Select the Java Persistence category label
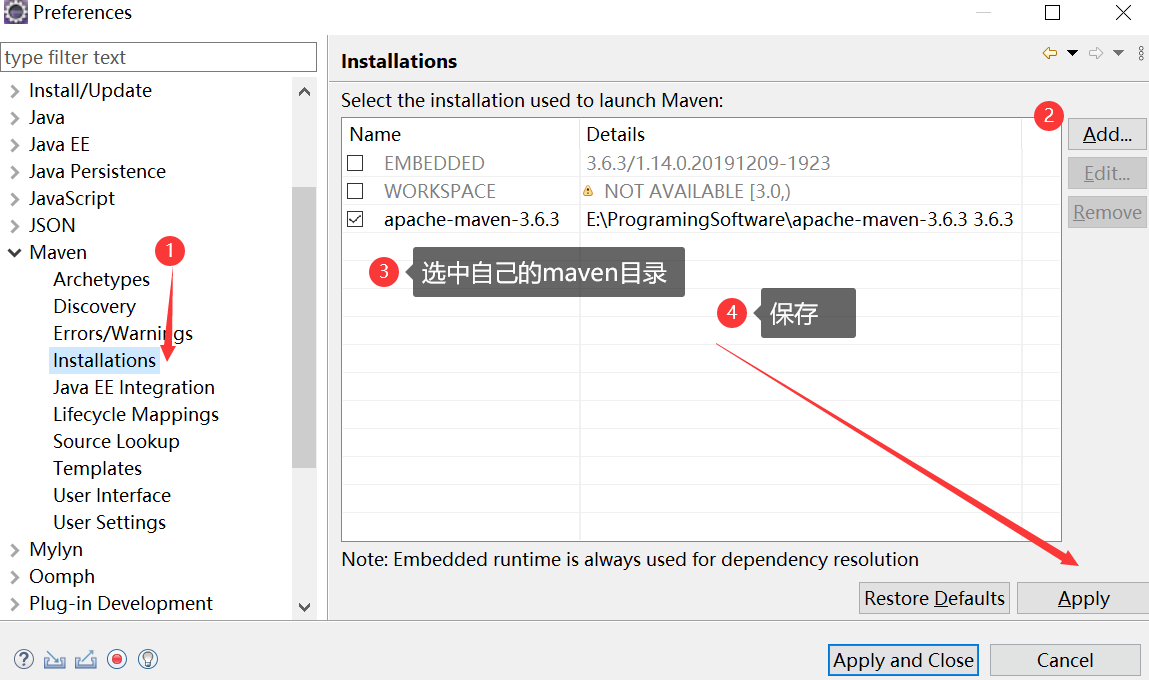Viewport: 1149px width, 680px height. click(x=97, y=171)
